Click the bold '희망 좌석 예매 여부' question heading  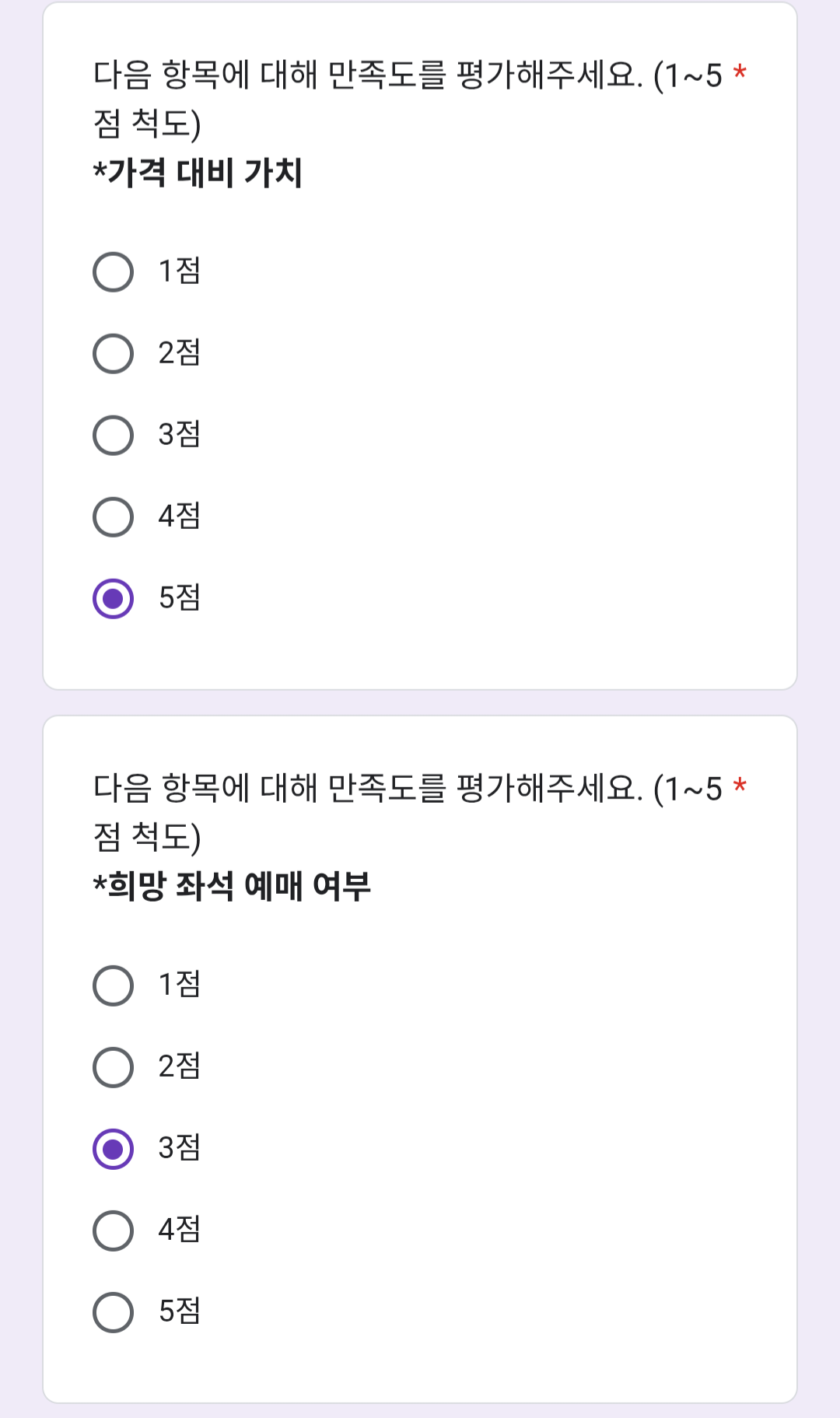(x=233, y=886)
